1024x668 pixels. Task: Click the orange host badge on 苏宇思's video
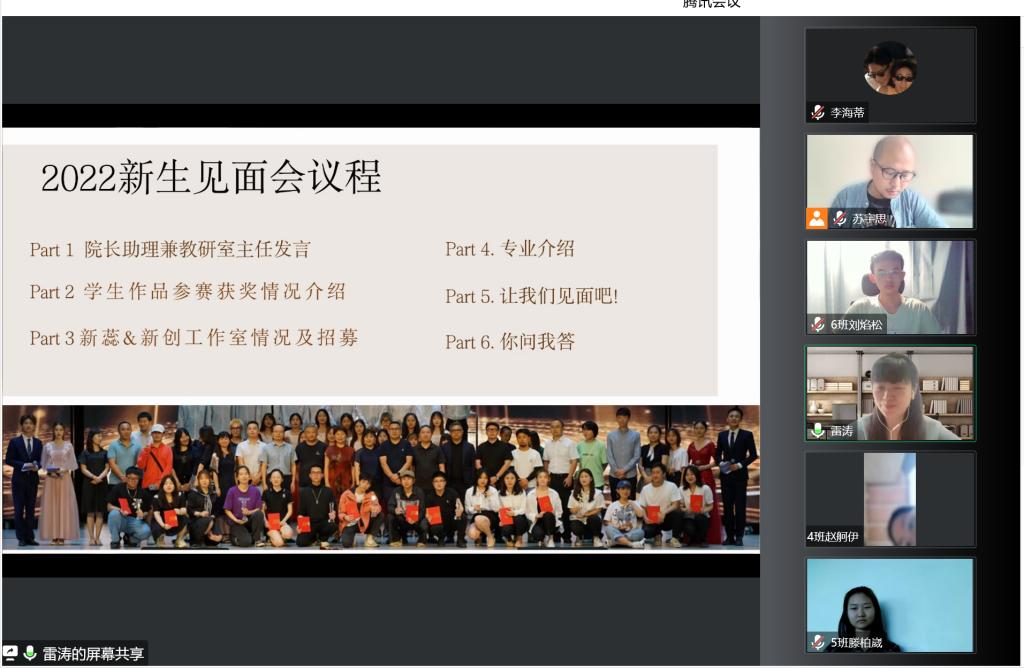coord(817,219)
